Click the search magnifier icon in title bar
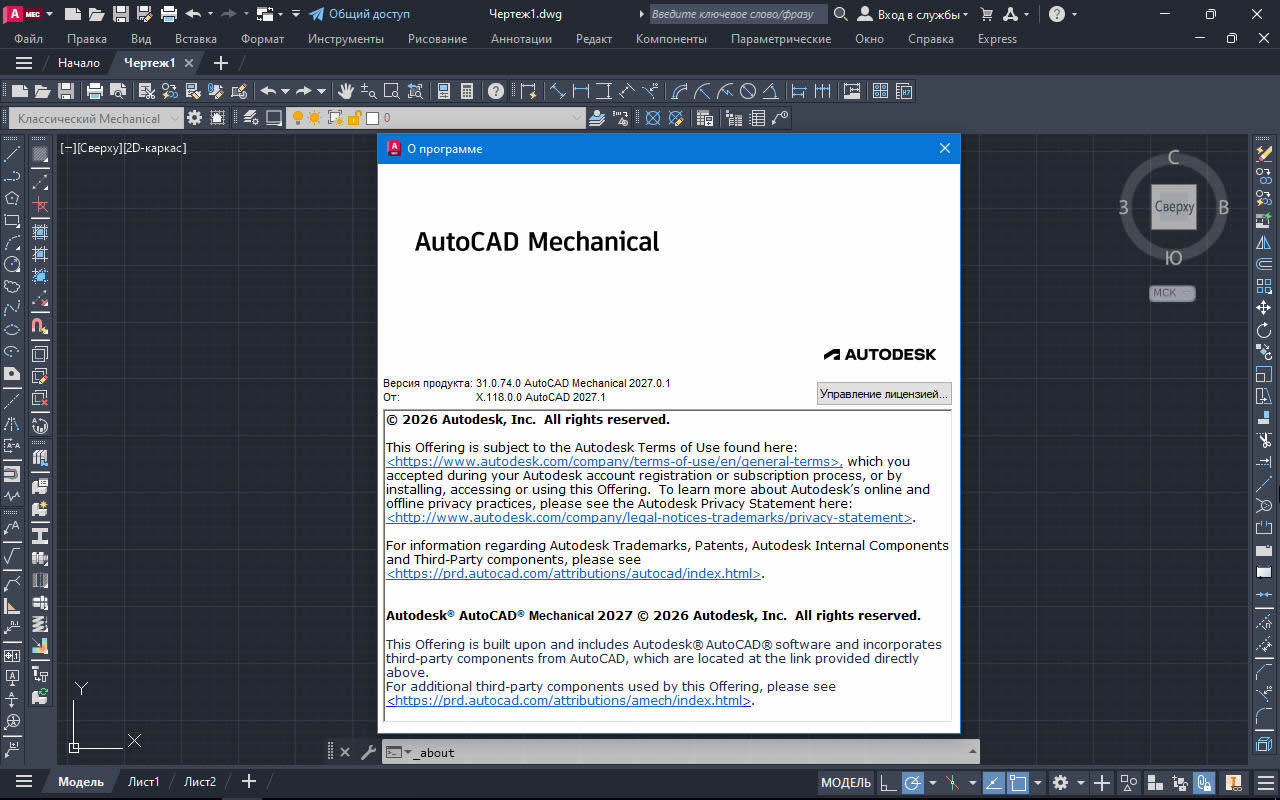The width and height of the screenshot is (1280, 800). pyautogui.click(x=841, y=14)
